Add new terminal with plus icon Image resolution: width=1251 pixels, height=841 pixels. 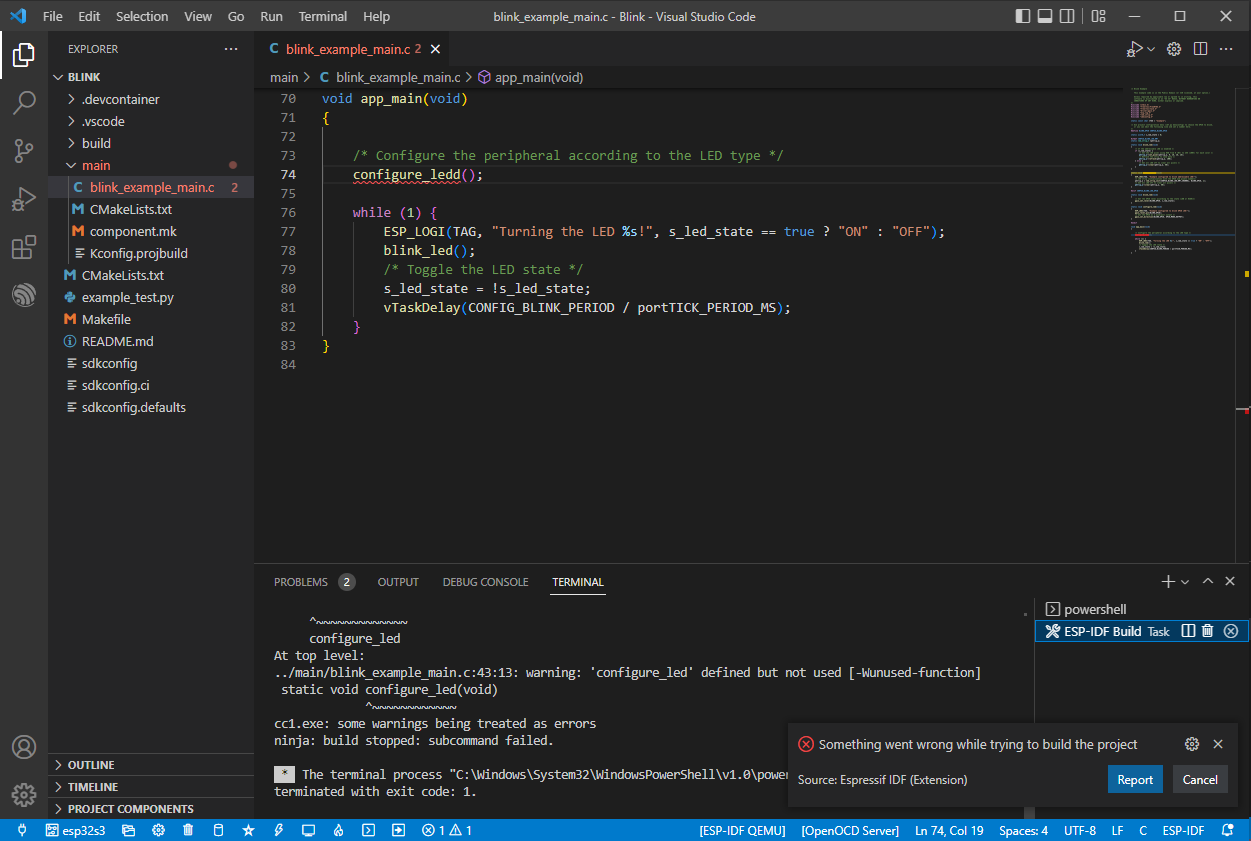1167,582
